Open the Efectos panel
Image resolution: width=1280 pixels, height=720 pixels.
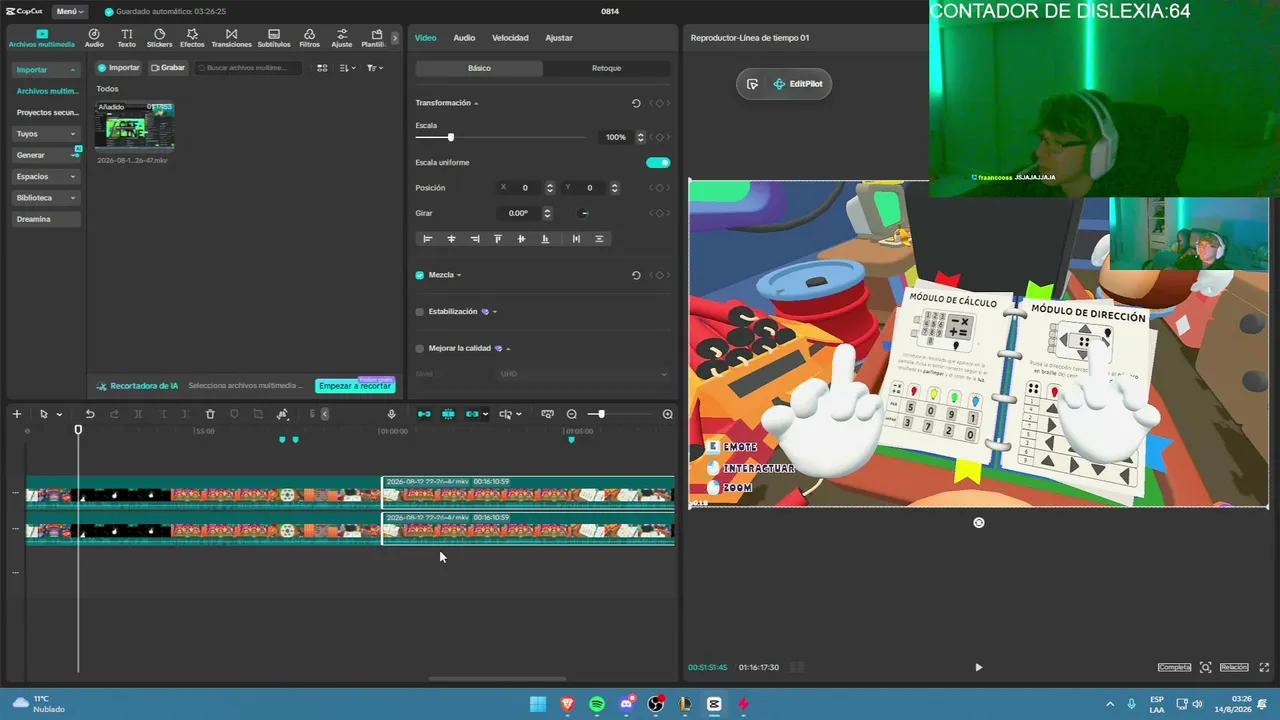pos(192,38)
